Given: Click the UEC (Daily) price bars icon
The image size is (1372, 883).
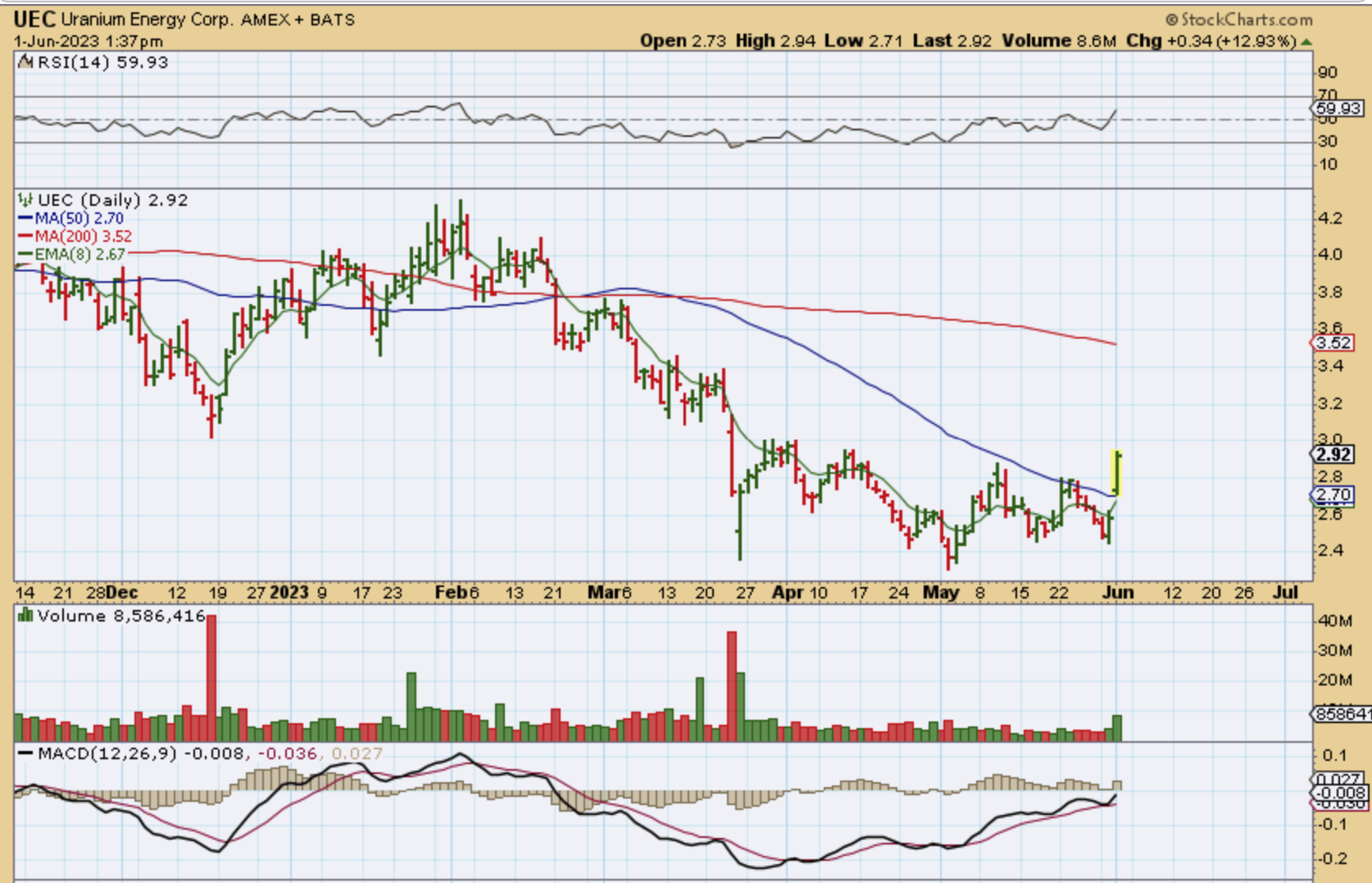Looking at the screenshot, I should [x=25, y=200].
